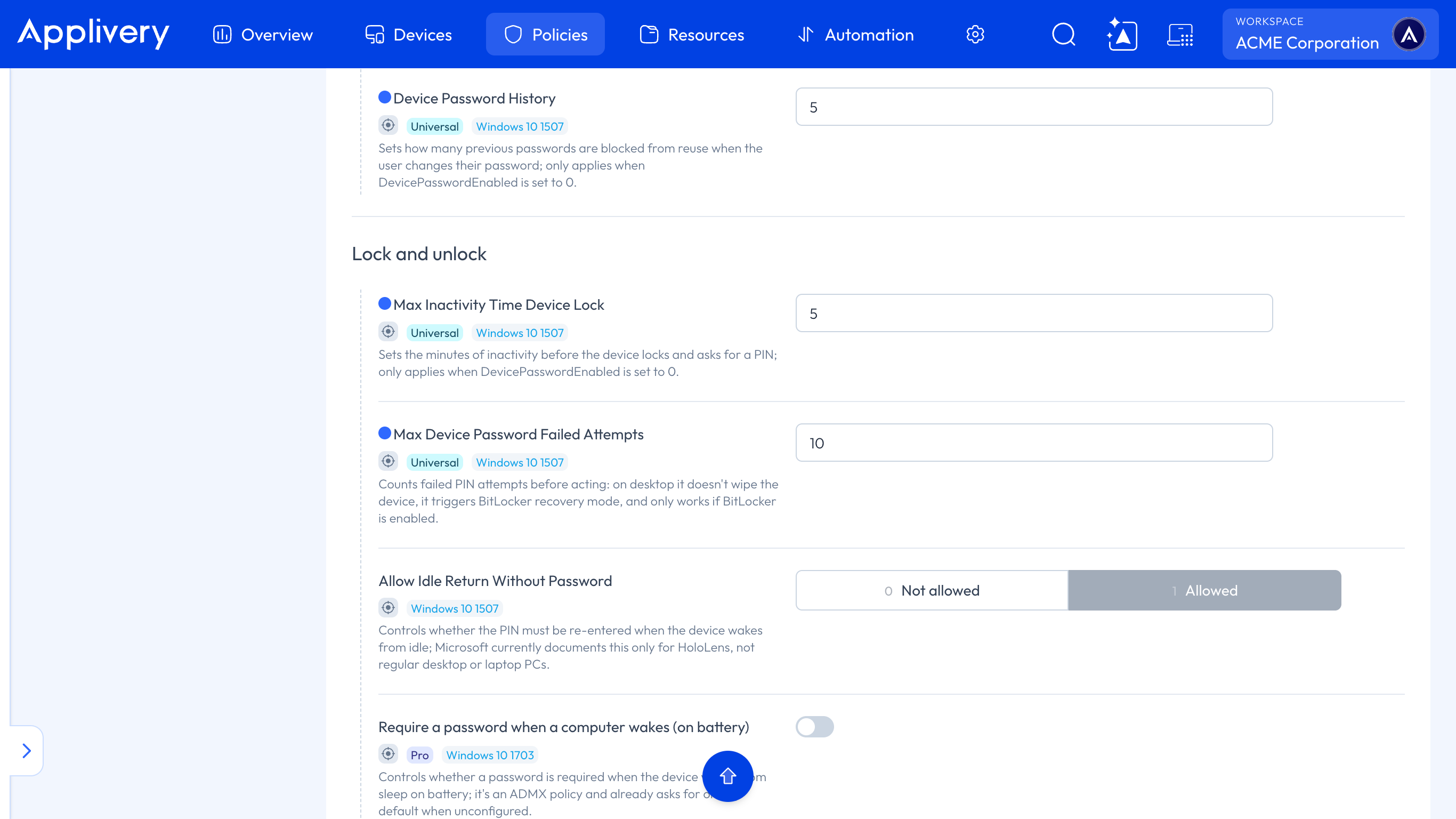Click the Windows 10 1703 tag
The width and height of the screenshot is (1456, 819).
(x=489, y=755)
